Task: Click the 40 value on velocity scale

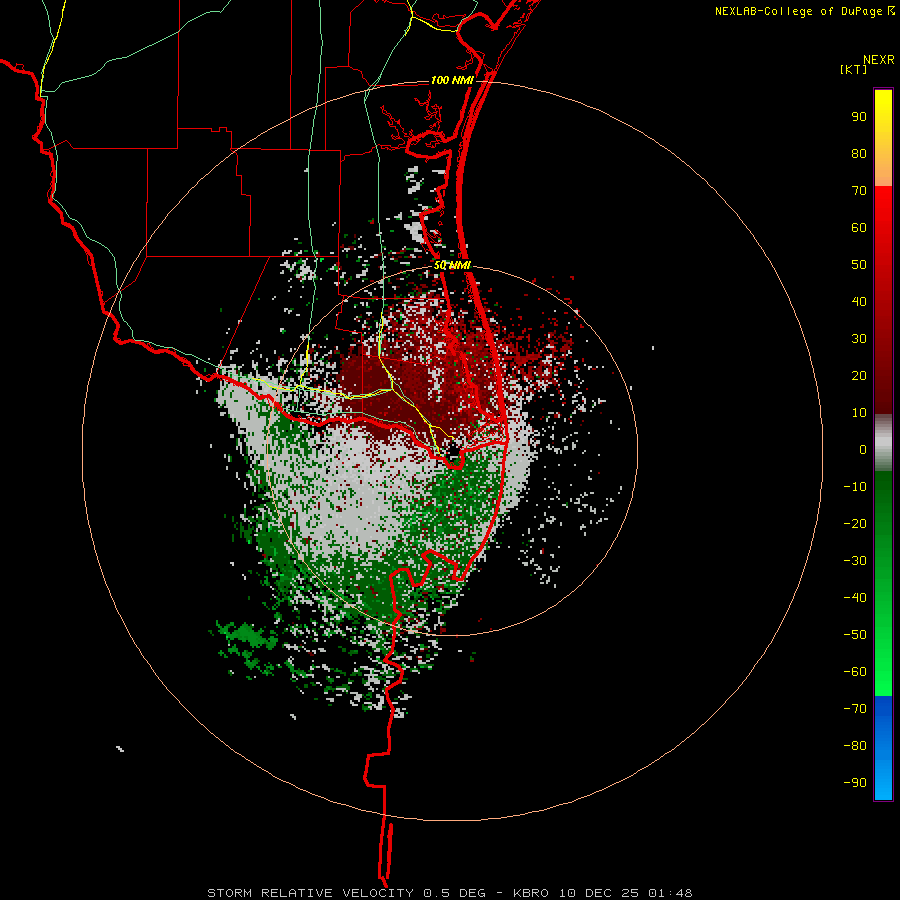Action: point(859,302)
